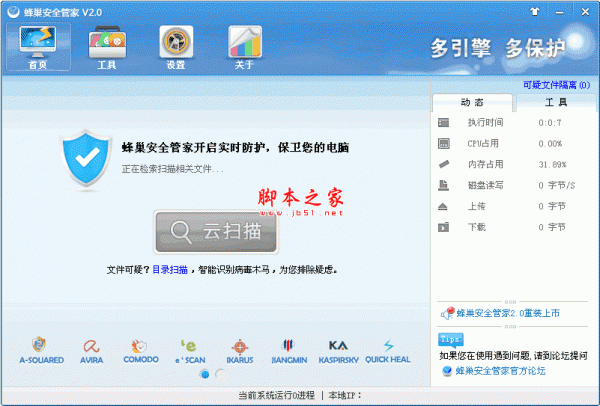
Task: Click the 本地IP status entry
Action: 345,395
